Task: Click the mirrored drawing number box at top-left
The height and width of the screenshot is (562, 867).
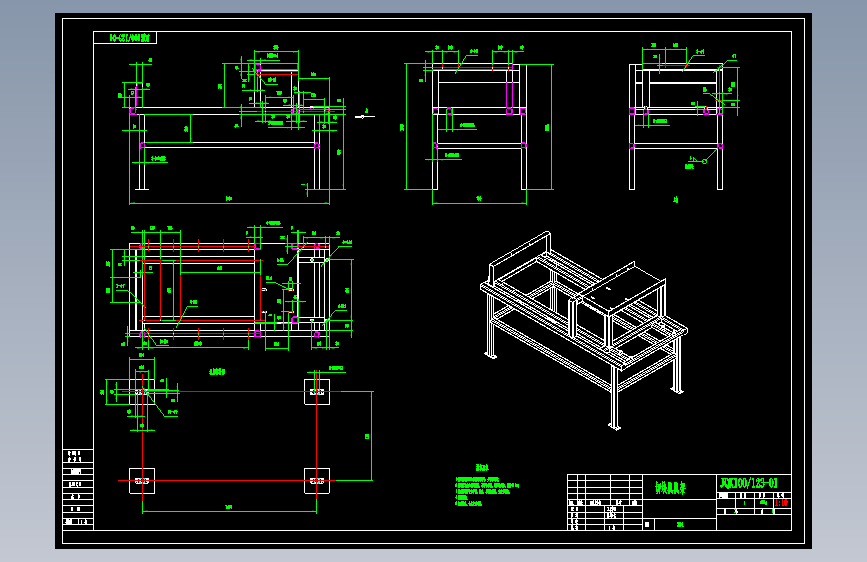Action: tap(125, 38)
